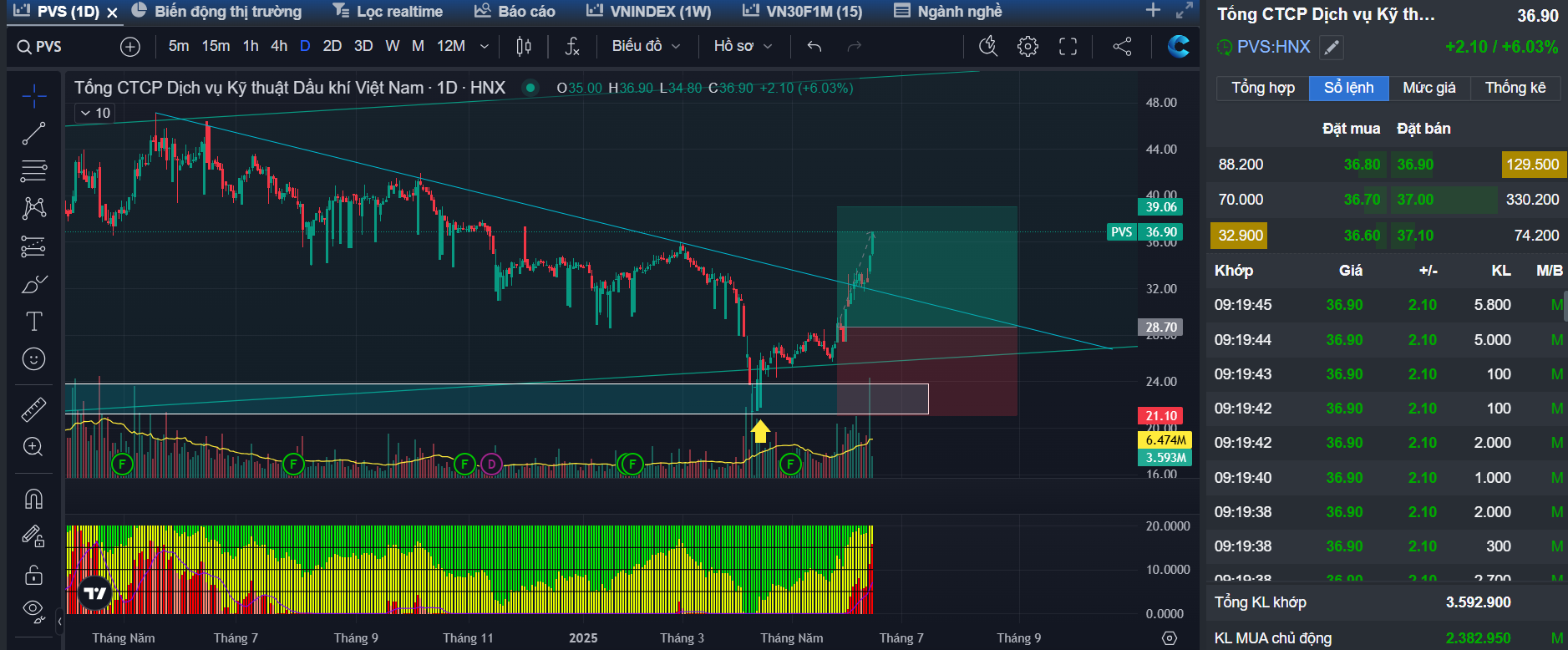Select the Thống kê panel tab
This screenshot has width=1568, height=650.
[1515, 88]
